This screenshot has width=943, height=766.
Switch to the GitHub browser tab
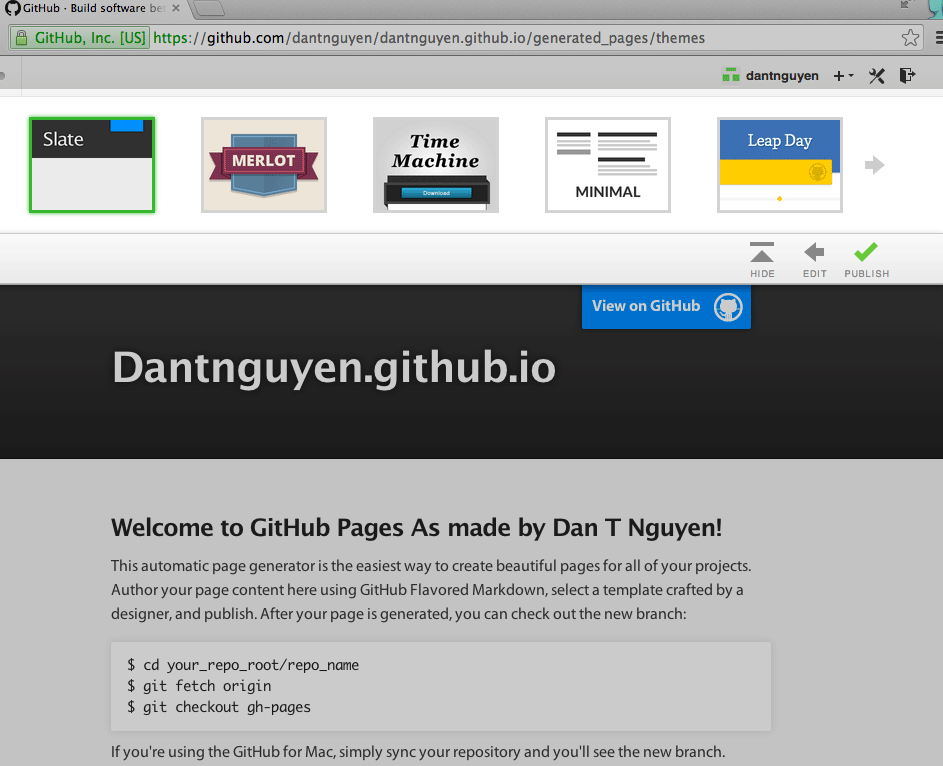94,8
